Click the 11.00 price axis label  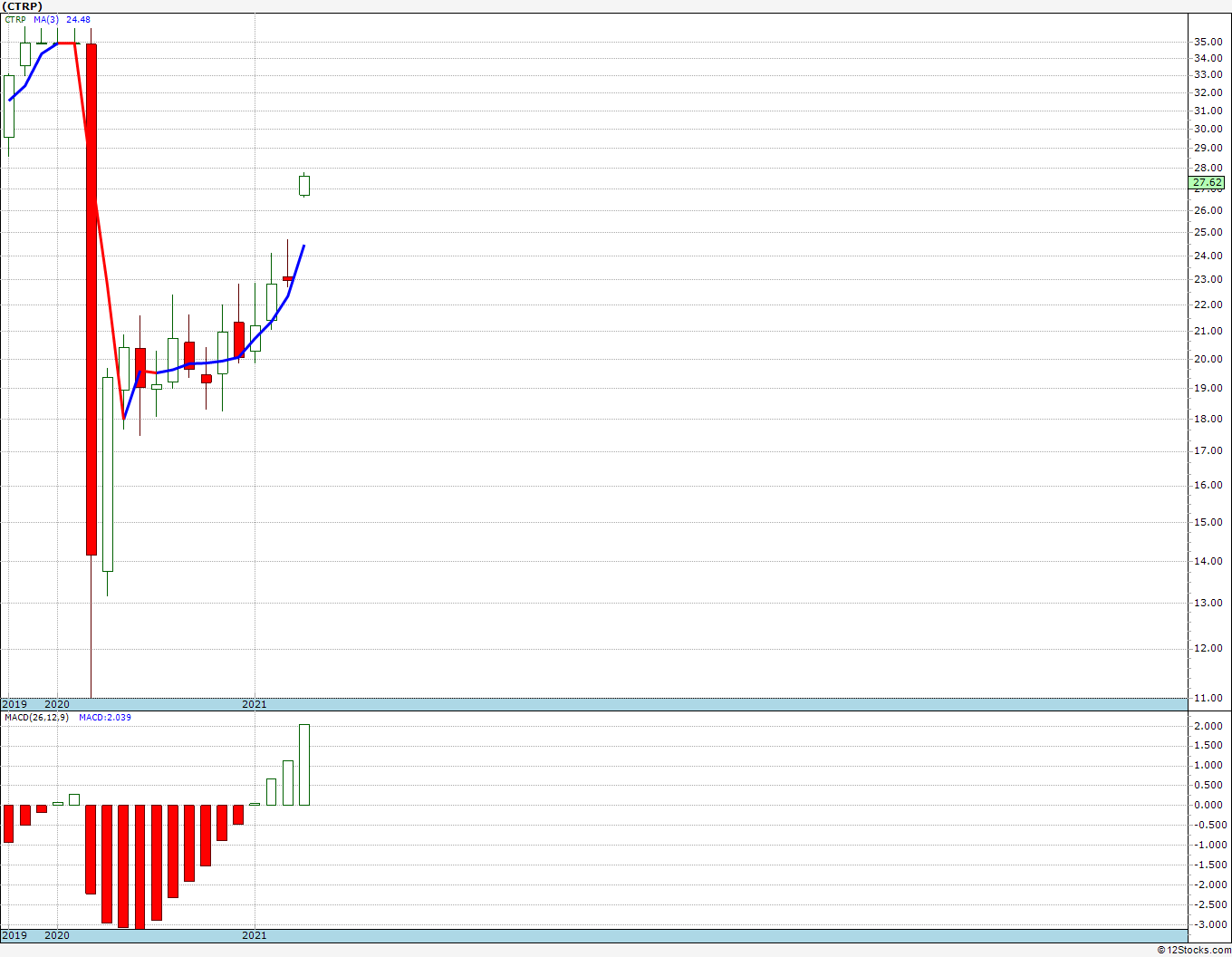[1208, 698]
